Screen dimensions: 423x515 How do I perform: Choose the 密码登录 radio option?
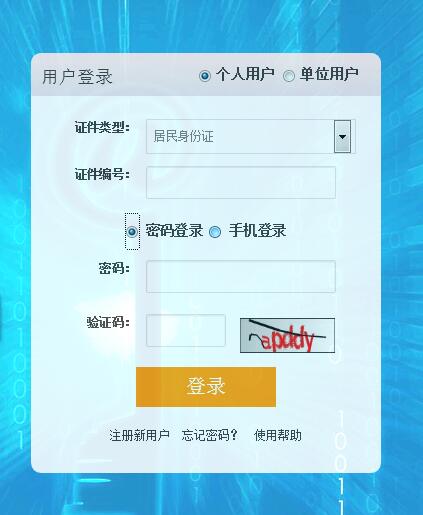click(132, 231)
